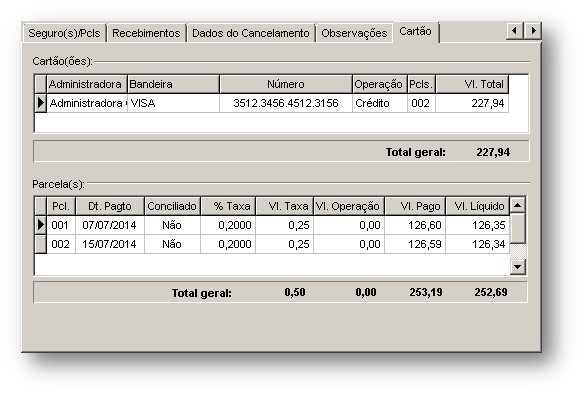Select the card number 3512.3456.4512.3156 cell

(286, 103)
